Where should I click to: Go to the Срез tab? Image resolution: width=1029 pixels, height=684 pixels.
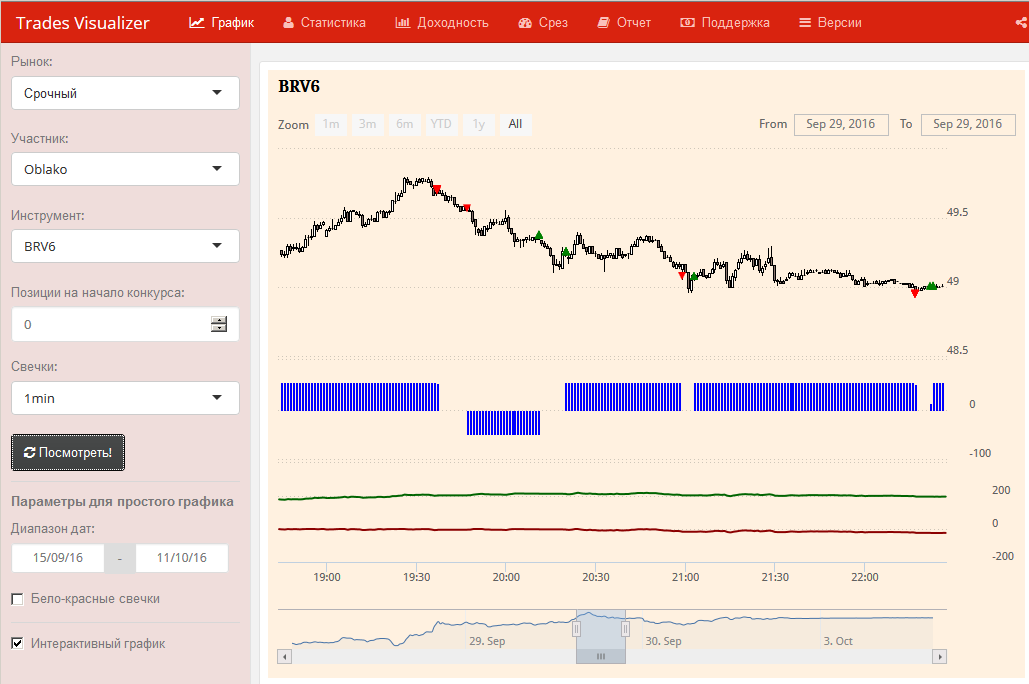pos(543,23)
